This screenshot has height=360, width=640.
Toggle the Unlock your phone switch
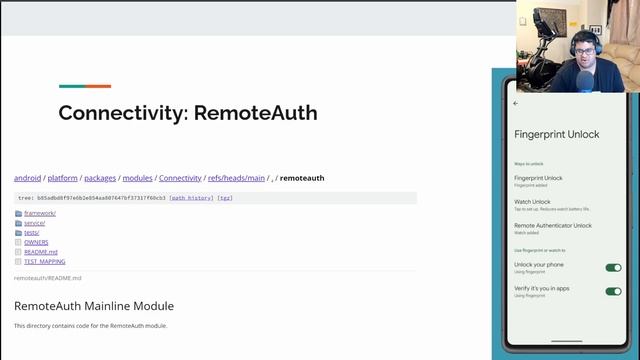[613, 268]
